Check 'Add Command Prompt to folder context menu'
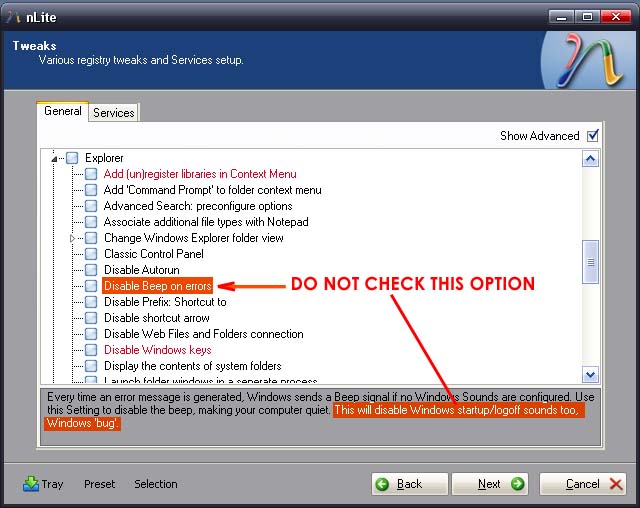 click(91, 190)
